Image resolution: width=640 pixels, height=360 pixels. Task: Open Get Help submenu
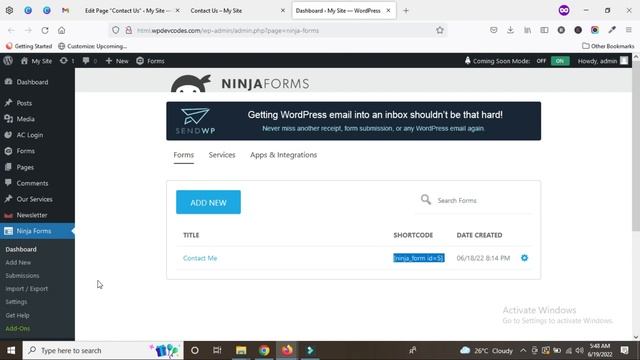(x=18, y=315)
